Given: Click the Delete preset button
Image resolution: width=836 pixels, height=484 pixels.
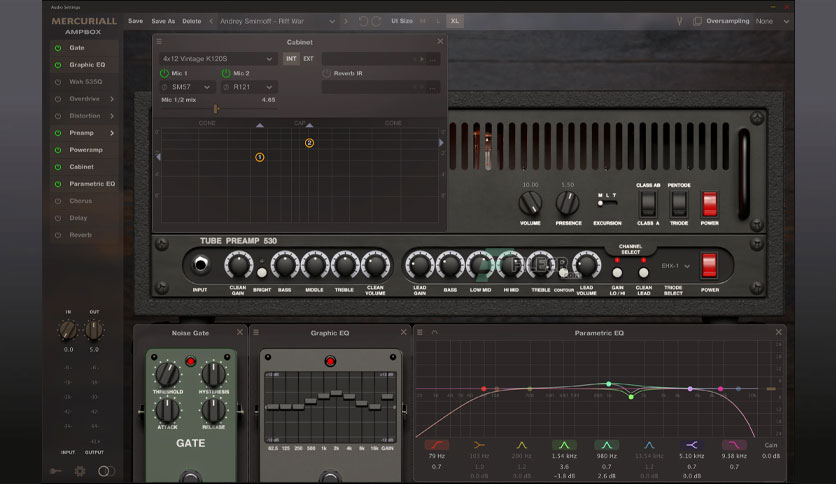Looking at the screenshot, I should click(192, 21).
